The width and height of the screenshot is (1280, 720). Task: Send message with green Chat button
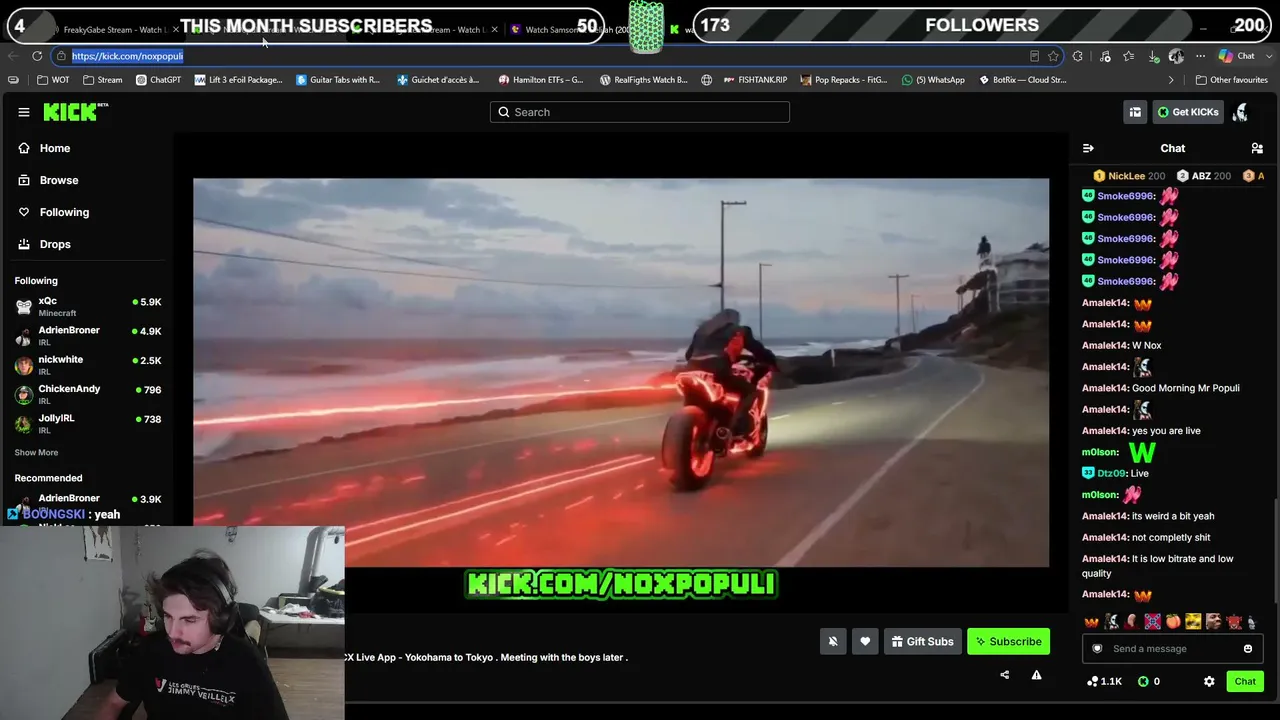1245,681
